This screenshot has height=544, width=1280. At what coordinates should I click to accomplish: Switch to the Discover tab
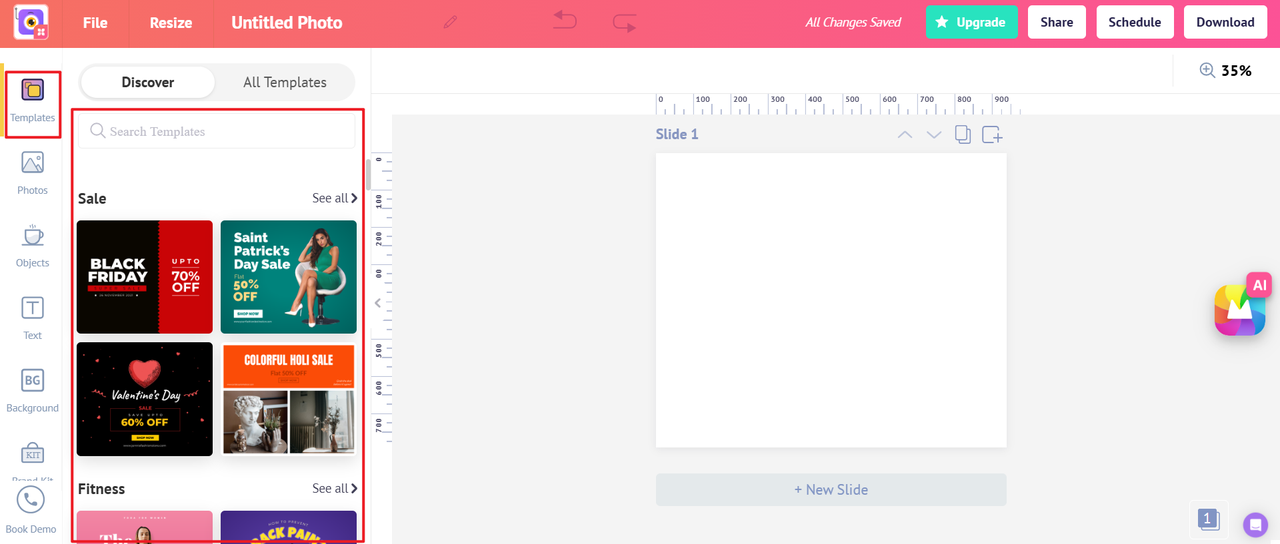[x=148, y=82]
